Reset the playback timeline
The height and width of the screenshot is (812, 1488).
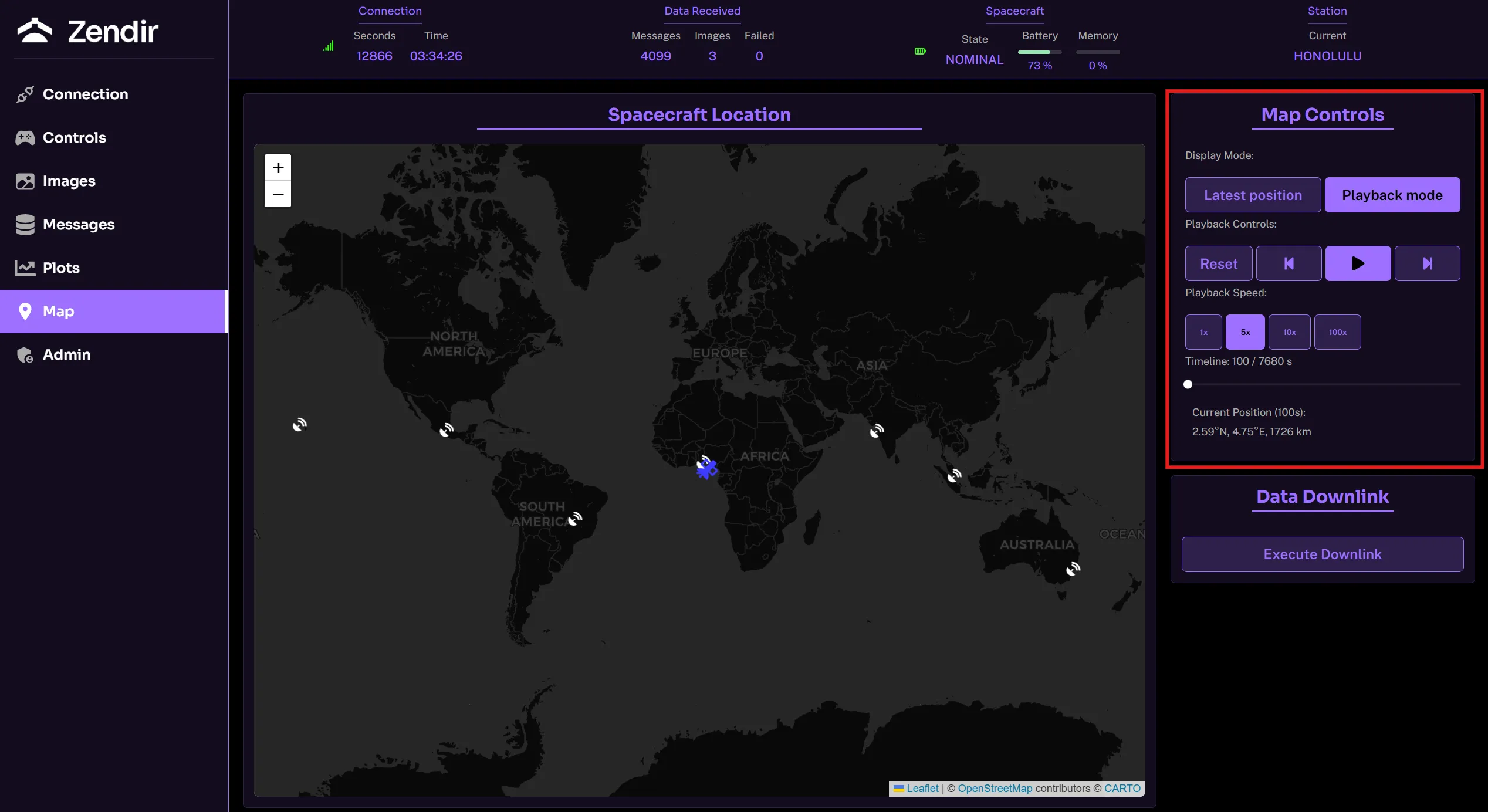1218,263
